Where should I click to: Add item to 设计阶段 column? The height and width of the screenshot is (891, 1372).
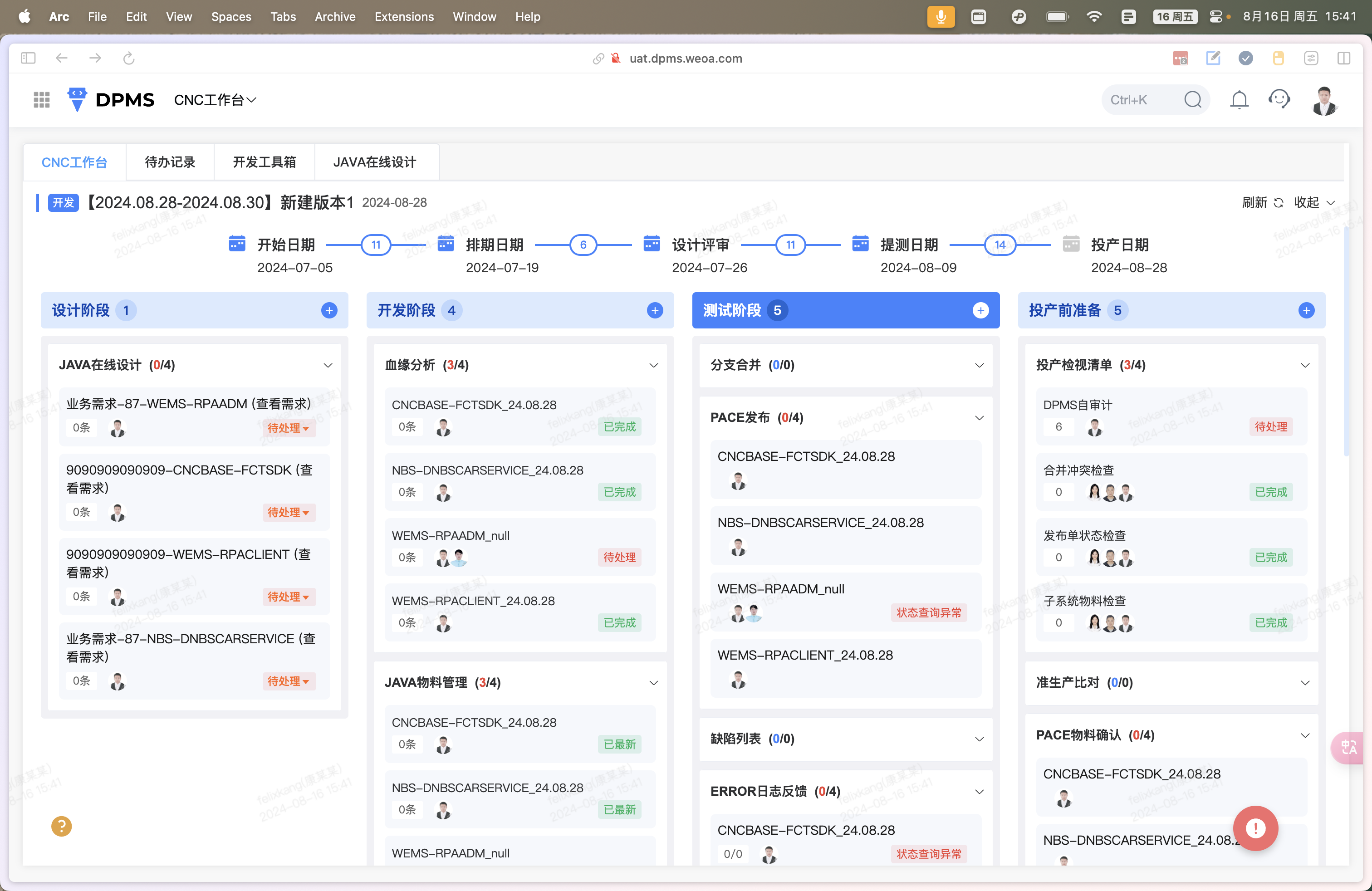coord(329,311)
